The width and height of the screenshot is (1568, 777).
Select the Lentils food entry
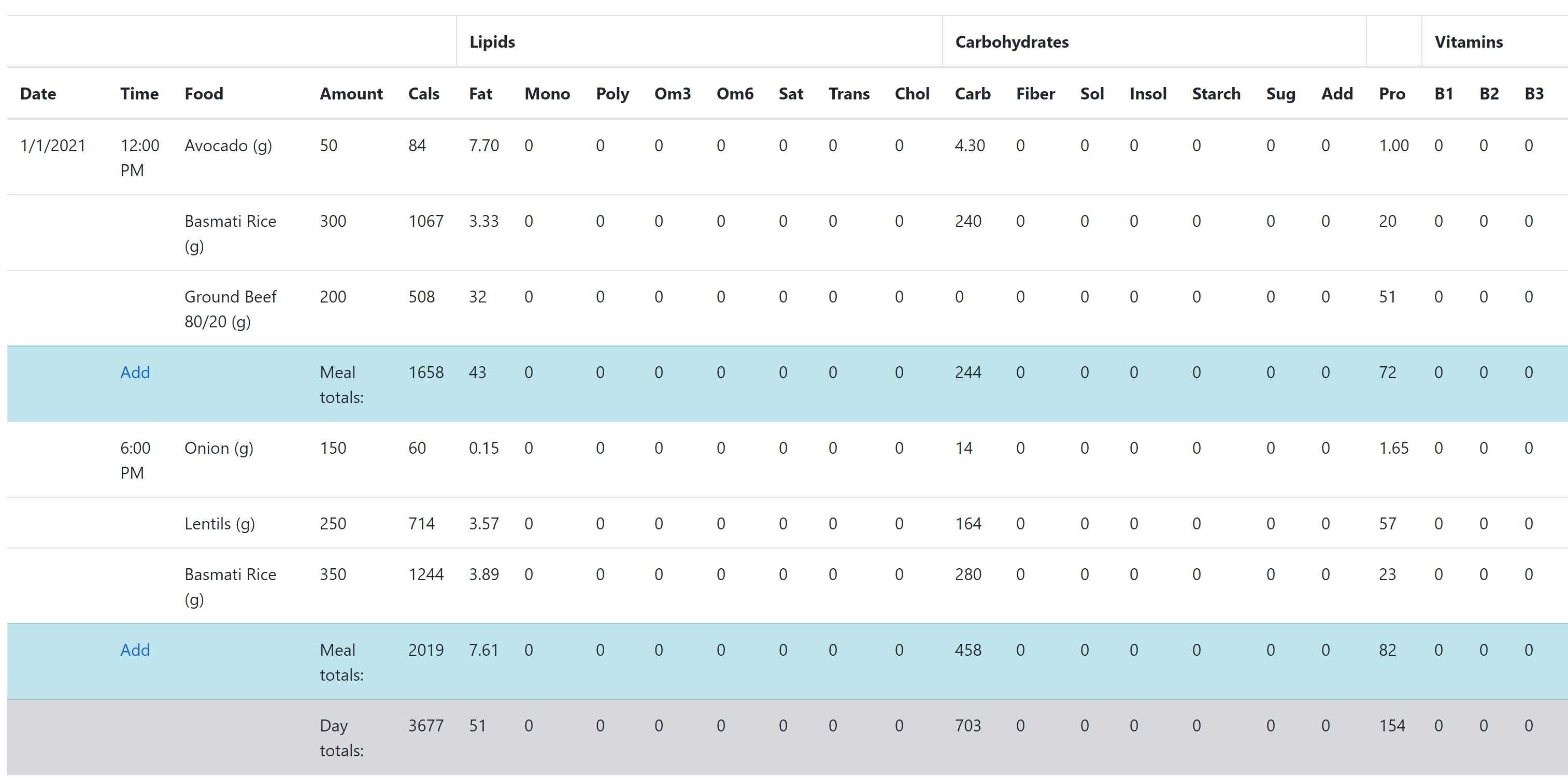click(220, 523)
